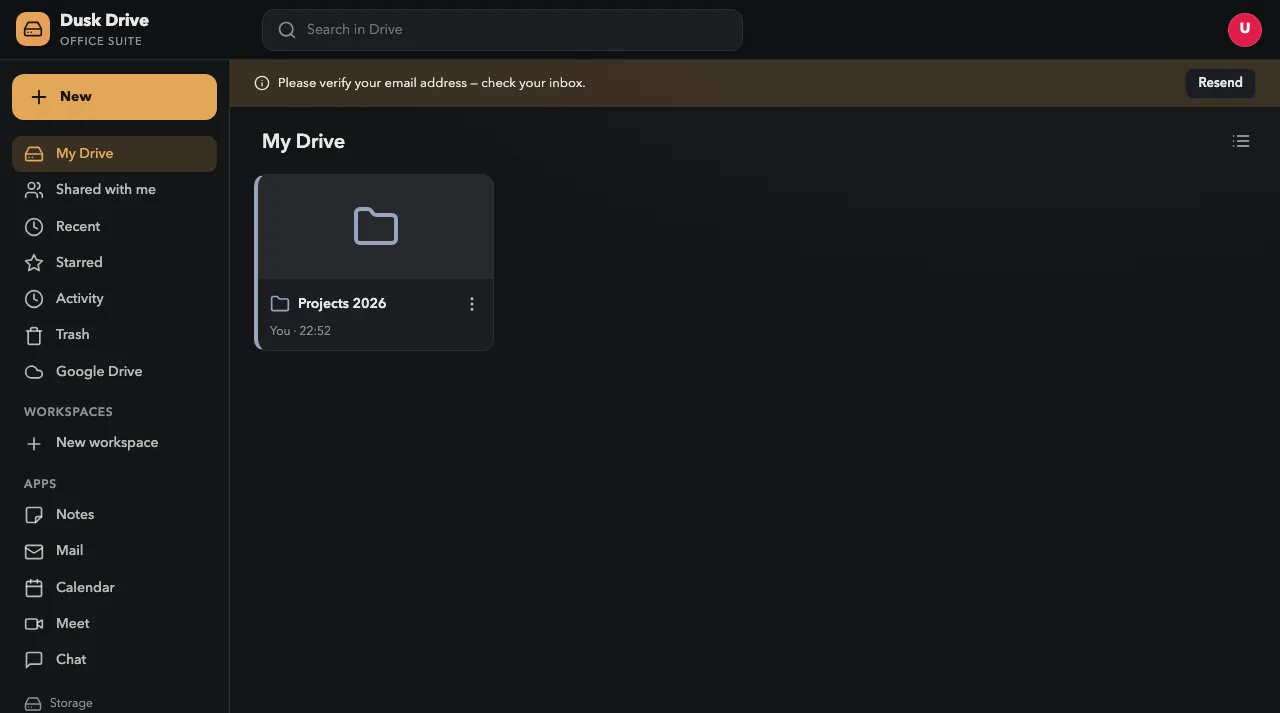Go to Recent files
Image resolution: width=1280 pixels, height=713 pixels.
click(x=114, y=227)
